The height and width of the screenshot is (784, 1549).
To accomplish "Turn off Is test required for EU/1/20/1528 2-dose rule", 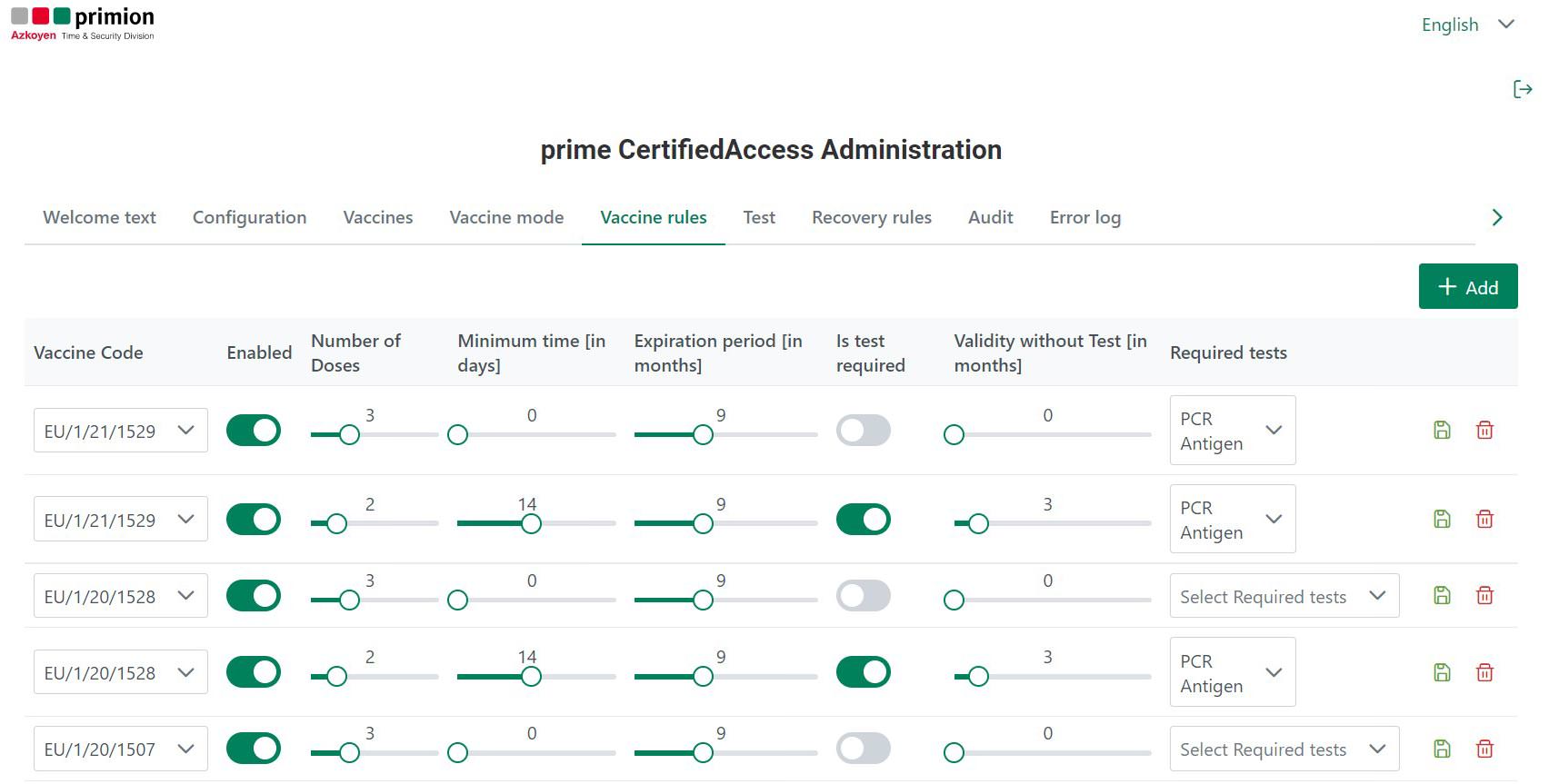I will 864,672.
